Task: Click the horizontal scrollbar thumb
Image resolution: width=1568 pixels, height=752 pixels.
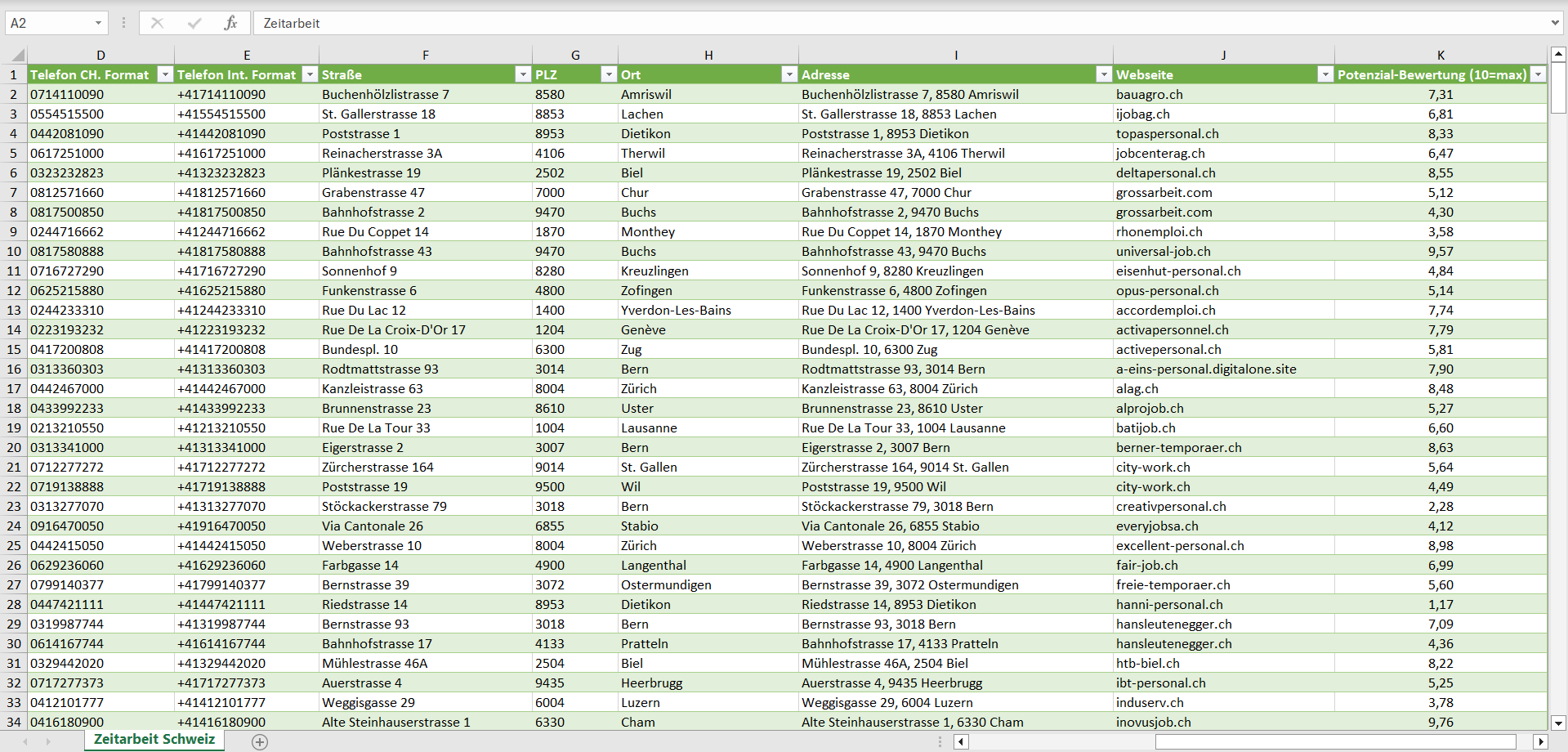Action: coord(1335,742)
